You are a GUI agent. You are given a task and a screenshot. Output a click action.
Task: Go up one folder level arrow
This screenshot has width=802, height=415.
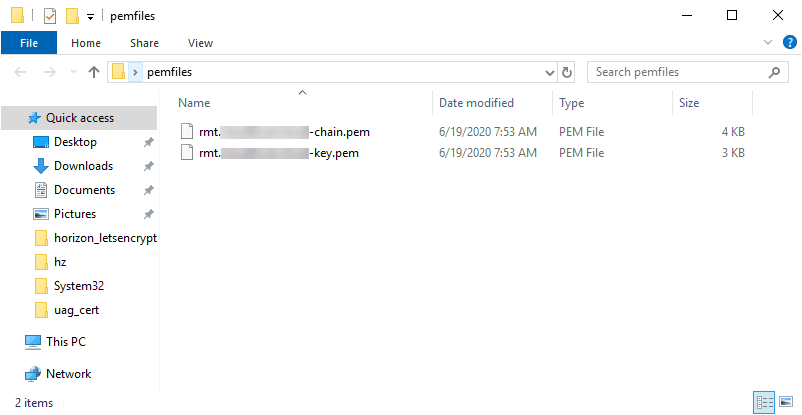point(94,72)
